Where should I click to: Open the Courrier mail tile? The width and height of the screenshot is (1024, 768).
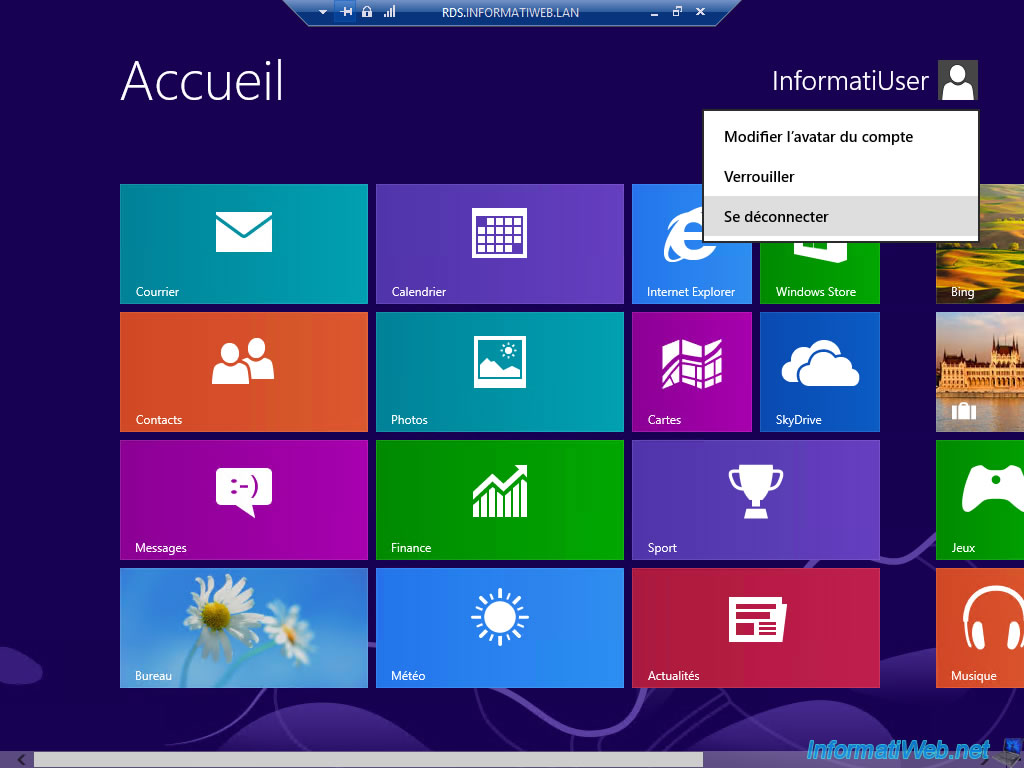coord(244,244)
